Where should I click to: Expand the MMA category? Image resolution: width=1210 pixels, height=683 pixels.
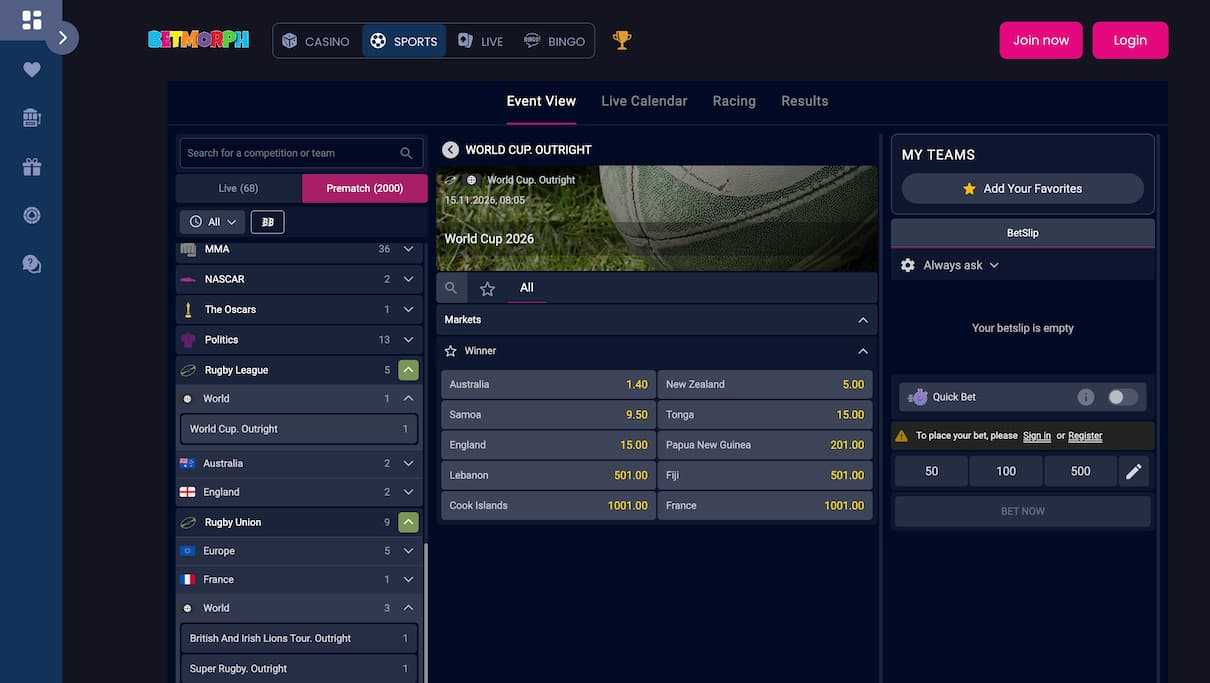(x=408, y=248)
